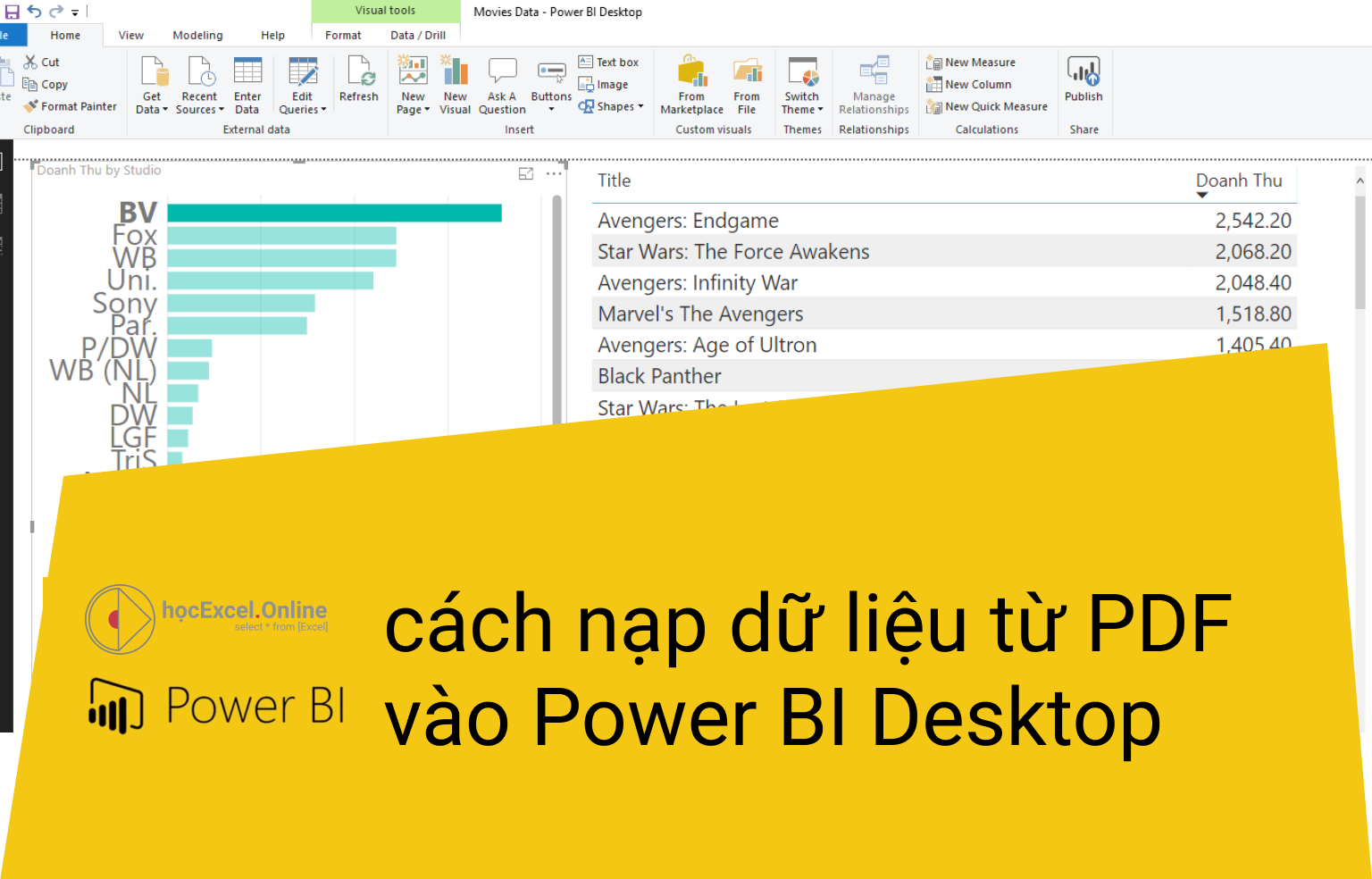Viewport: 1372px width, 879px height.
Task: Click Manage Relationships icon
Action: 874,71
